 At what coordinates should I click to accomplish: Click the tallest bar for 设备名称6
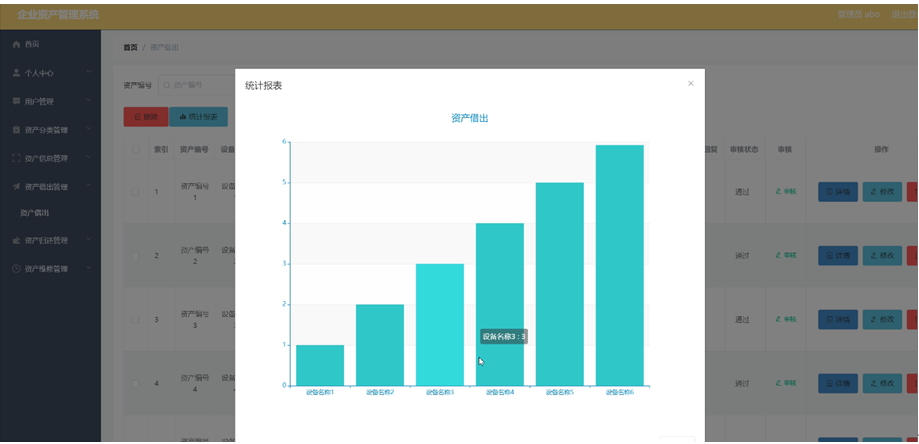click(620, 265)
